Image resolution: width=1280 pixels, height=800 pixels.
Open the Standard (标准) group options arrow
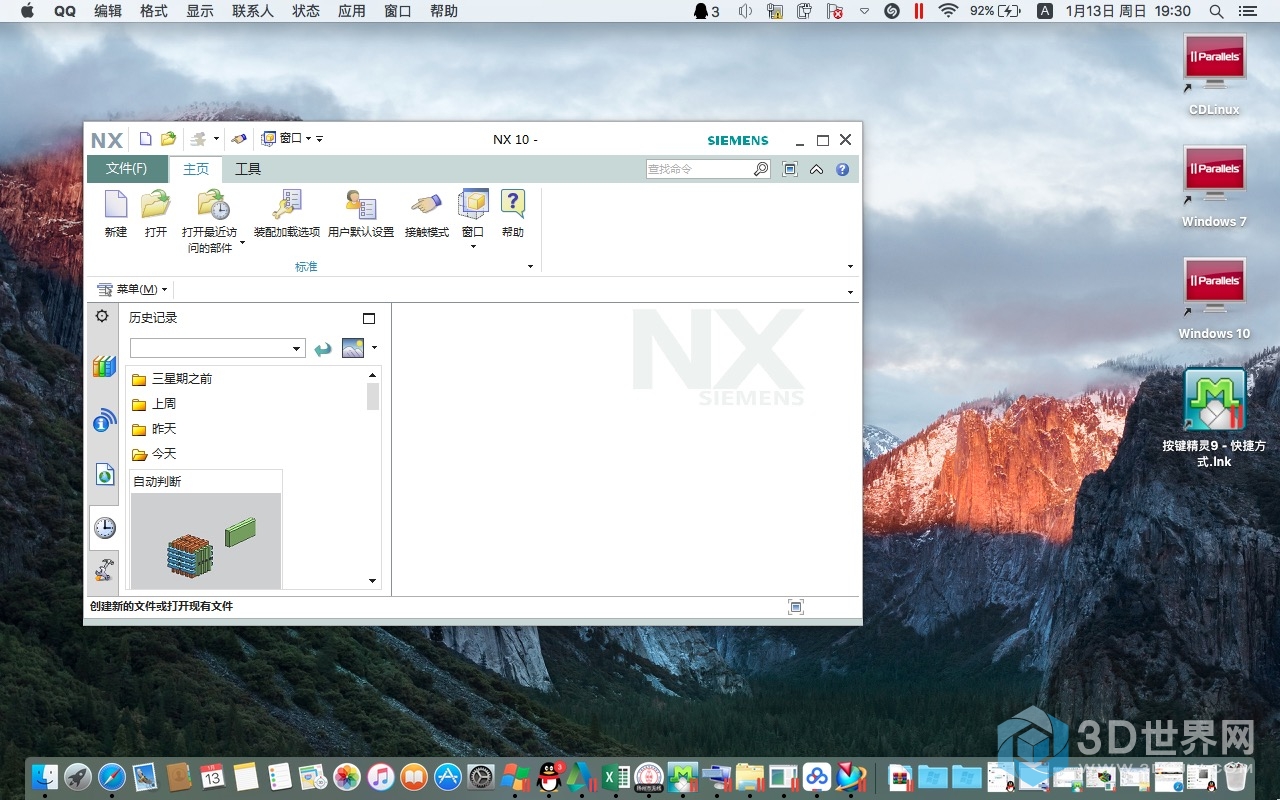pos(531,267)
